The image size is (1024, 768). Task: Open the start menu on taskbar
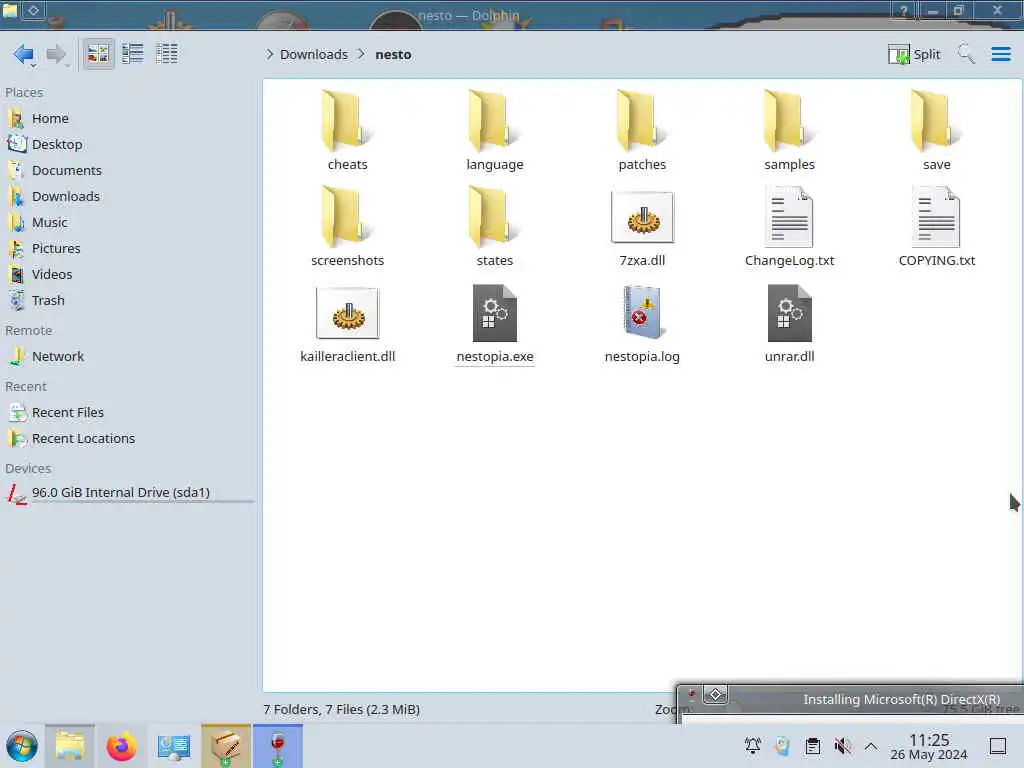tap(22, 746)
